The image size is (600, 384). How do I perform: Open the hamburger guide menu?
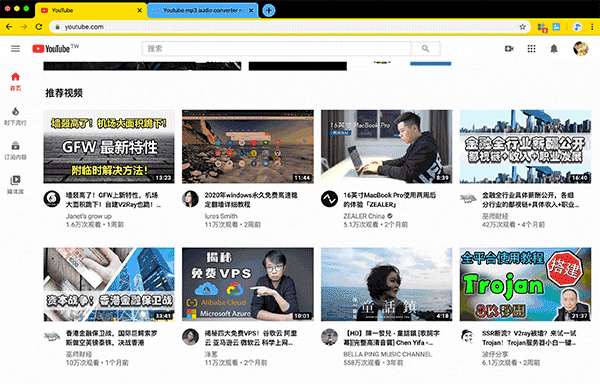(15, 49)
